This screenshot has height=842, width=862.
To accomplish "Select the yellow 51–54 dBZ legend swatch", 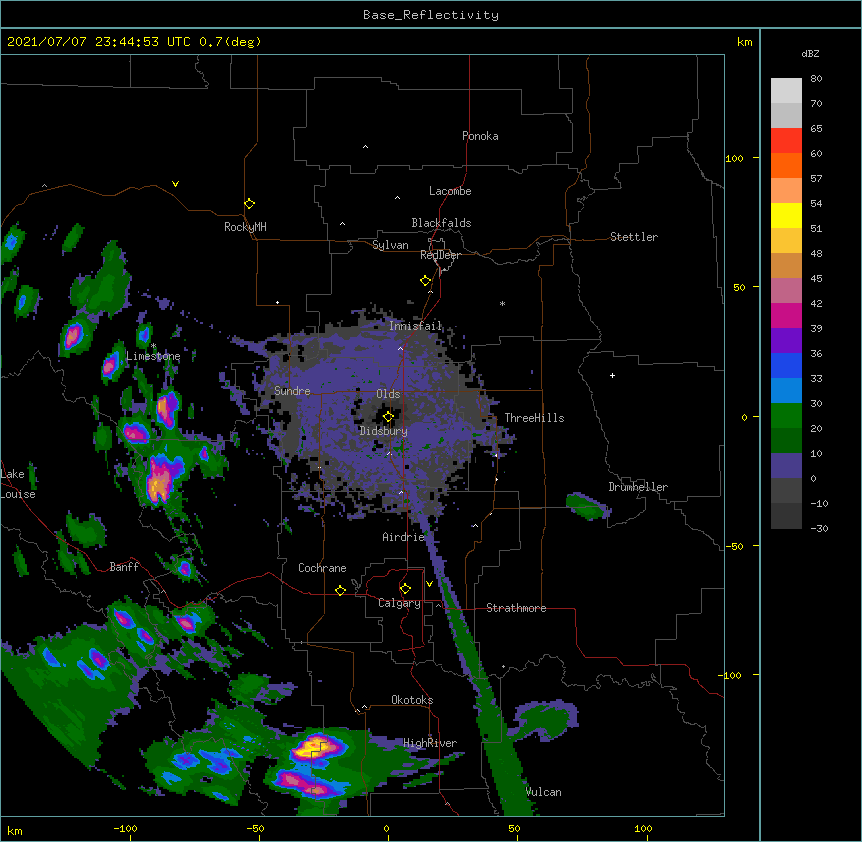I will [x=786, y=215].
